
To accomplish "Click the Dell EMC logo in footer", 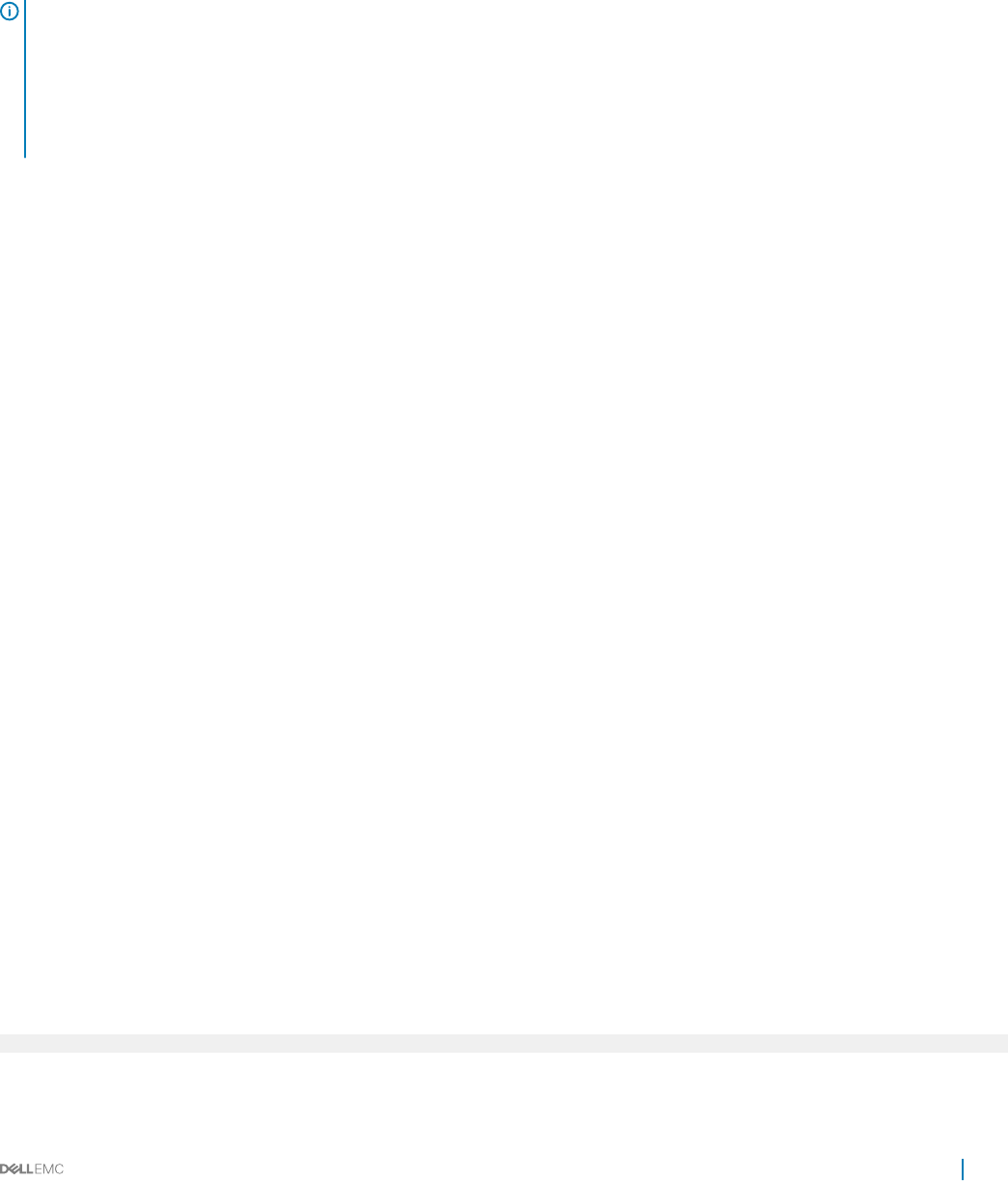I will click(32, 1168).
